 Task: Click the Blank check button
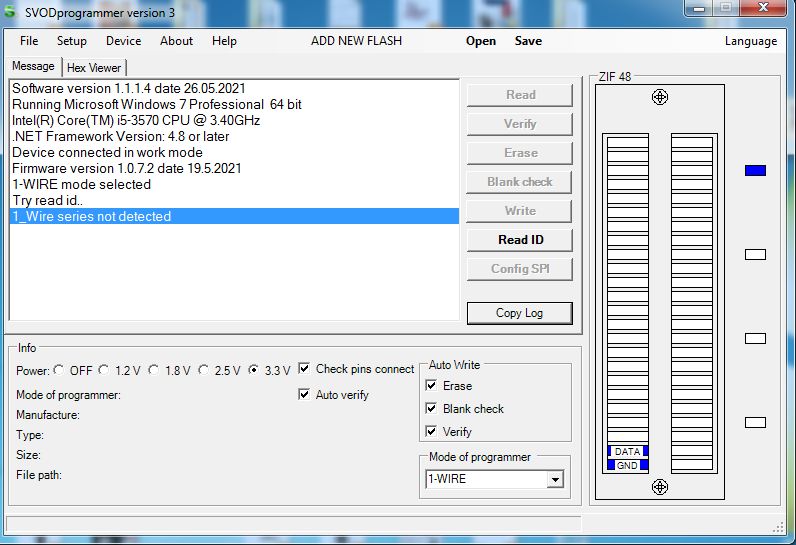coord(520,182)
